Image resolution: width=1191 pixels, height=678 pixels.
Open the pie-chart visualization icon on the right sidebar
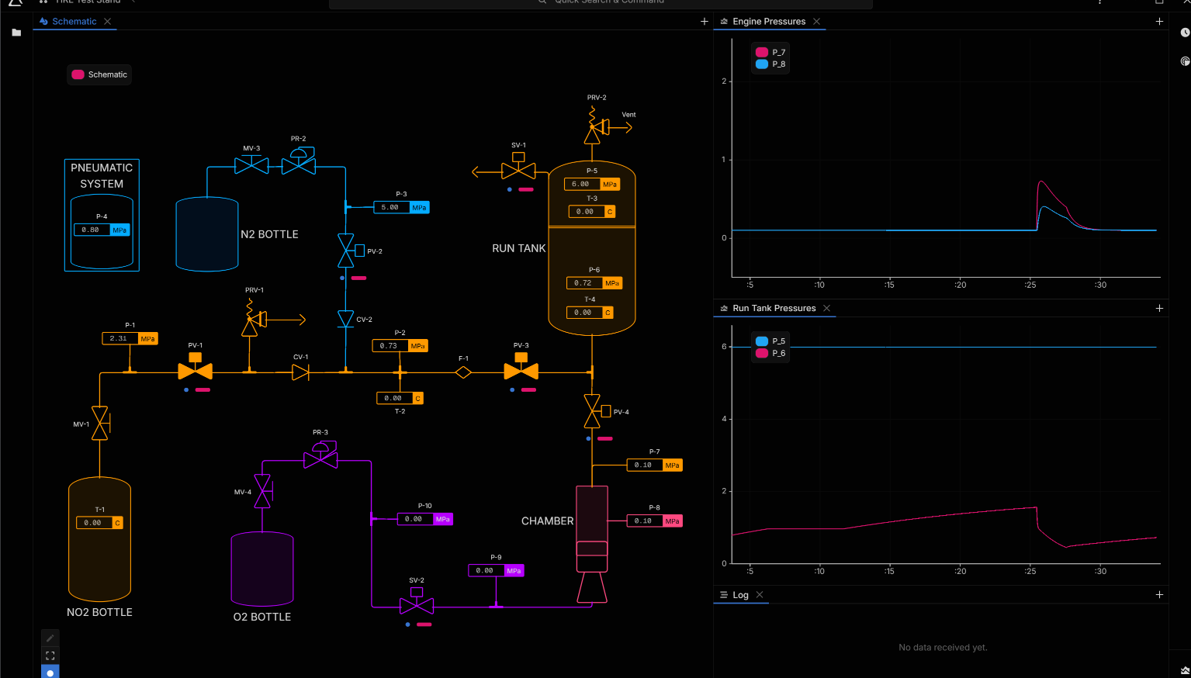click(x=1185, y=61)
